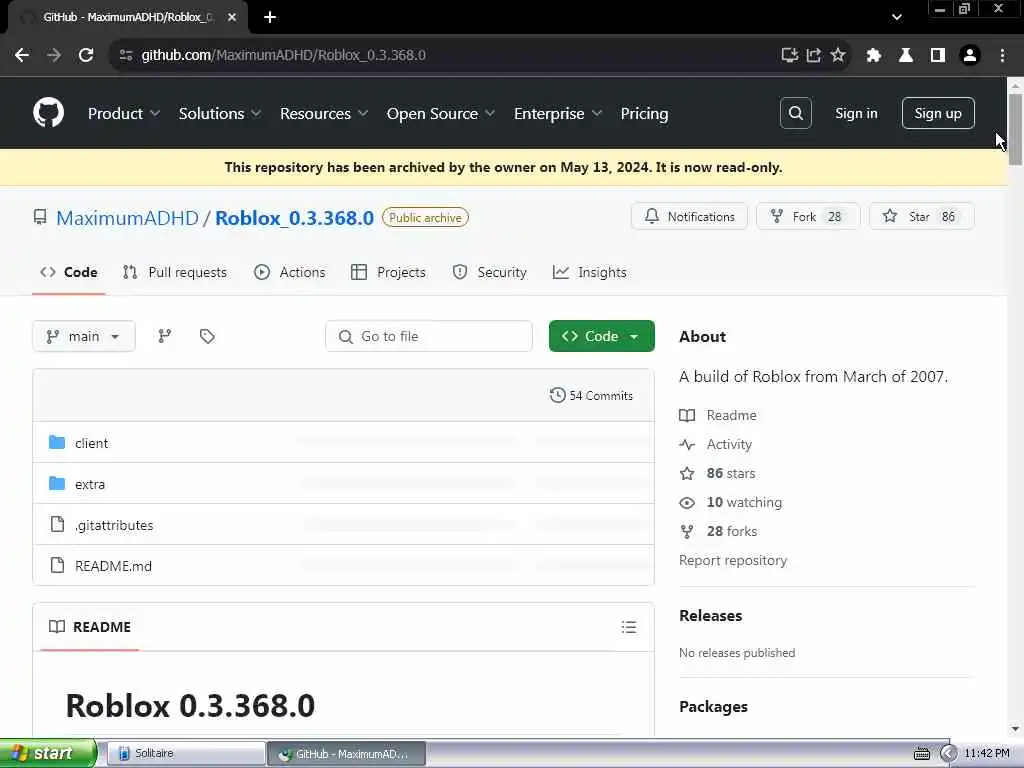
Task: Open the README.md file
Action: [x=114, y=566]
